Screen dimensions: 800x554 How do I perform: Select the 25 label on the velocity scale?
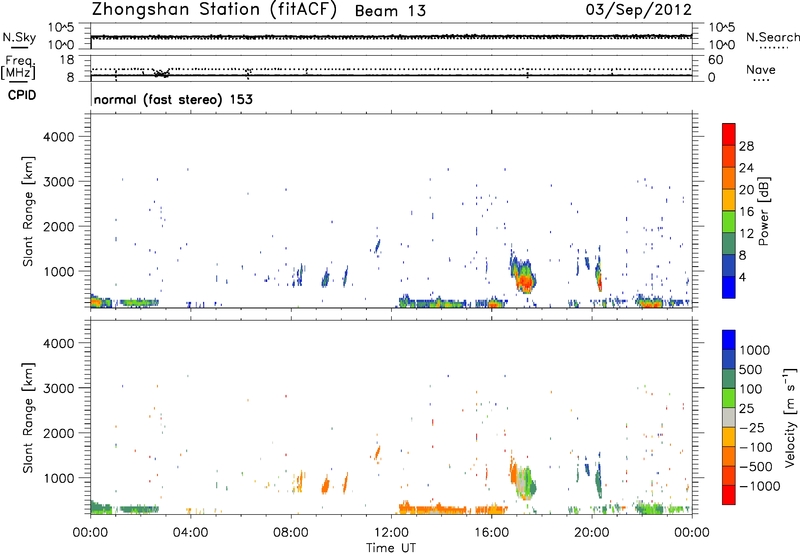(746, 409)
